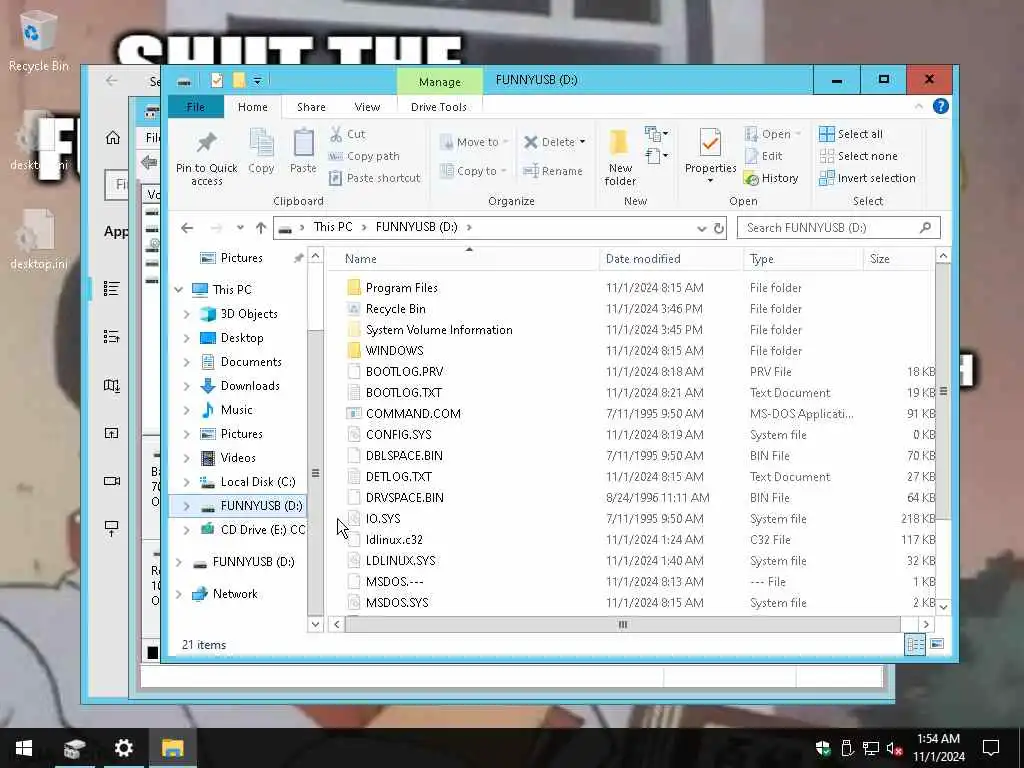Click Pin to Quick access icon

click(206, 157)
